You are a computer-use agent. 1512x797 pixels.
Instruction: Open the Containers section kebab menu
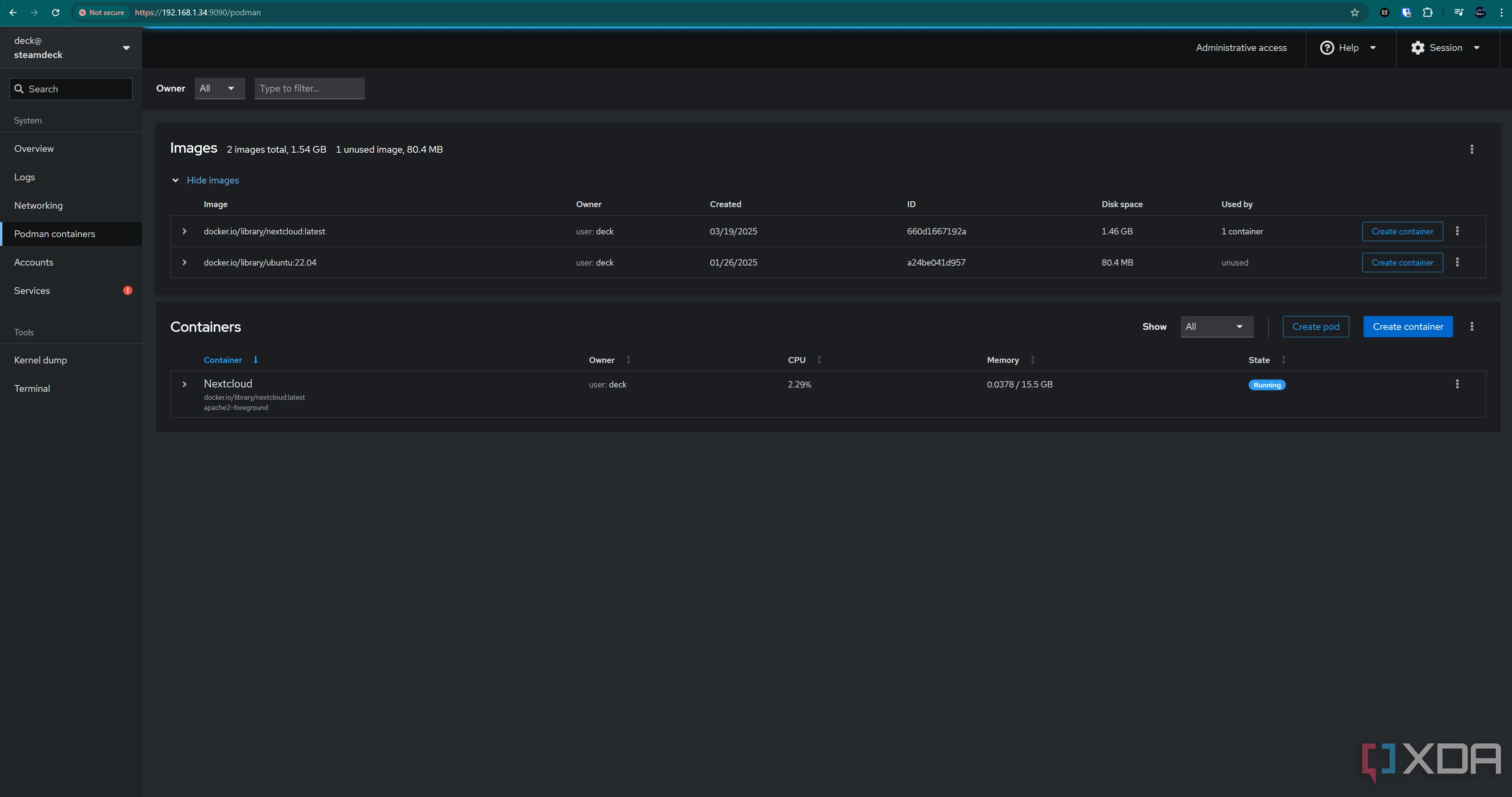pos(1471,327)
